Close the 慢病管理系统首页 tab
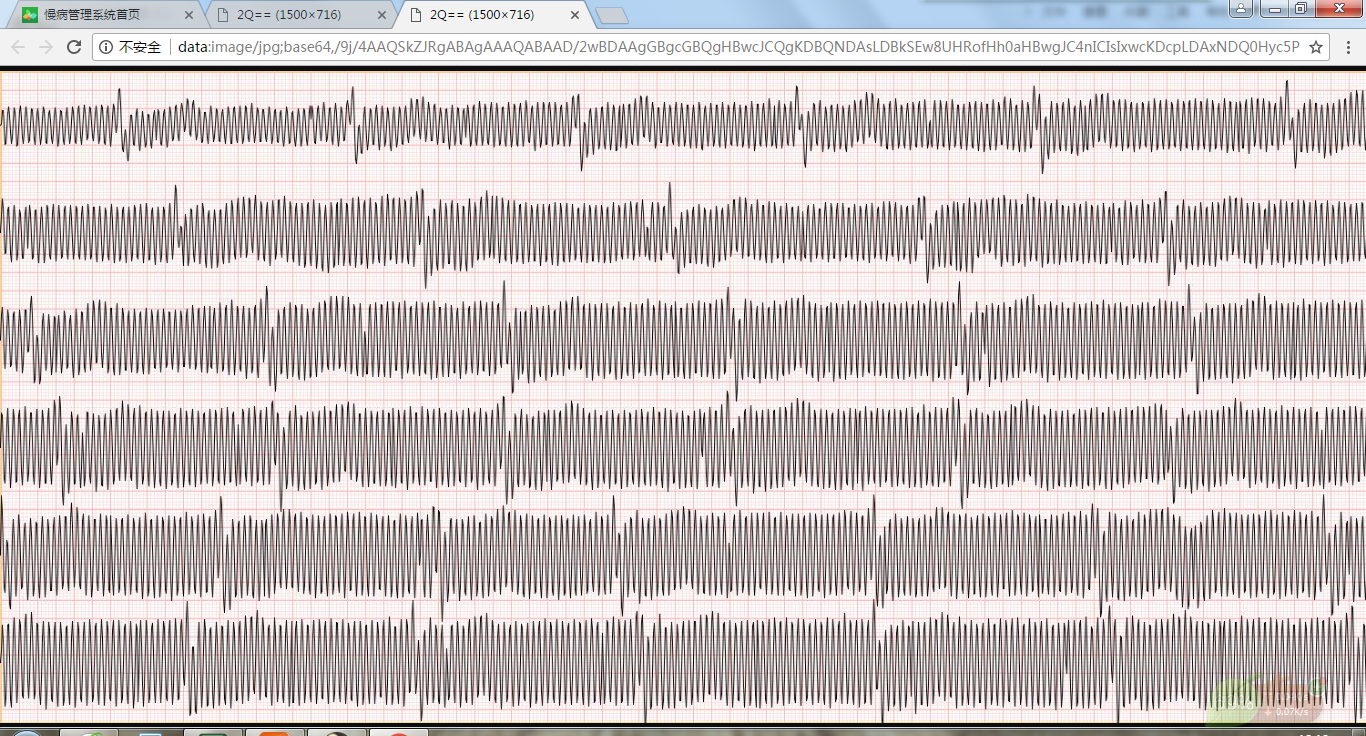The height and width of the screenshot is (736, 1366). 188,15
